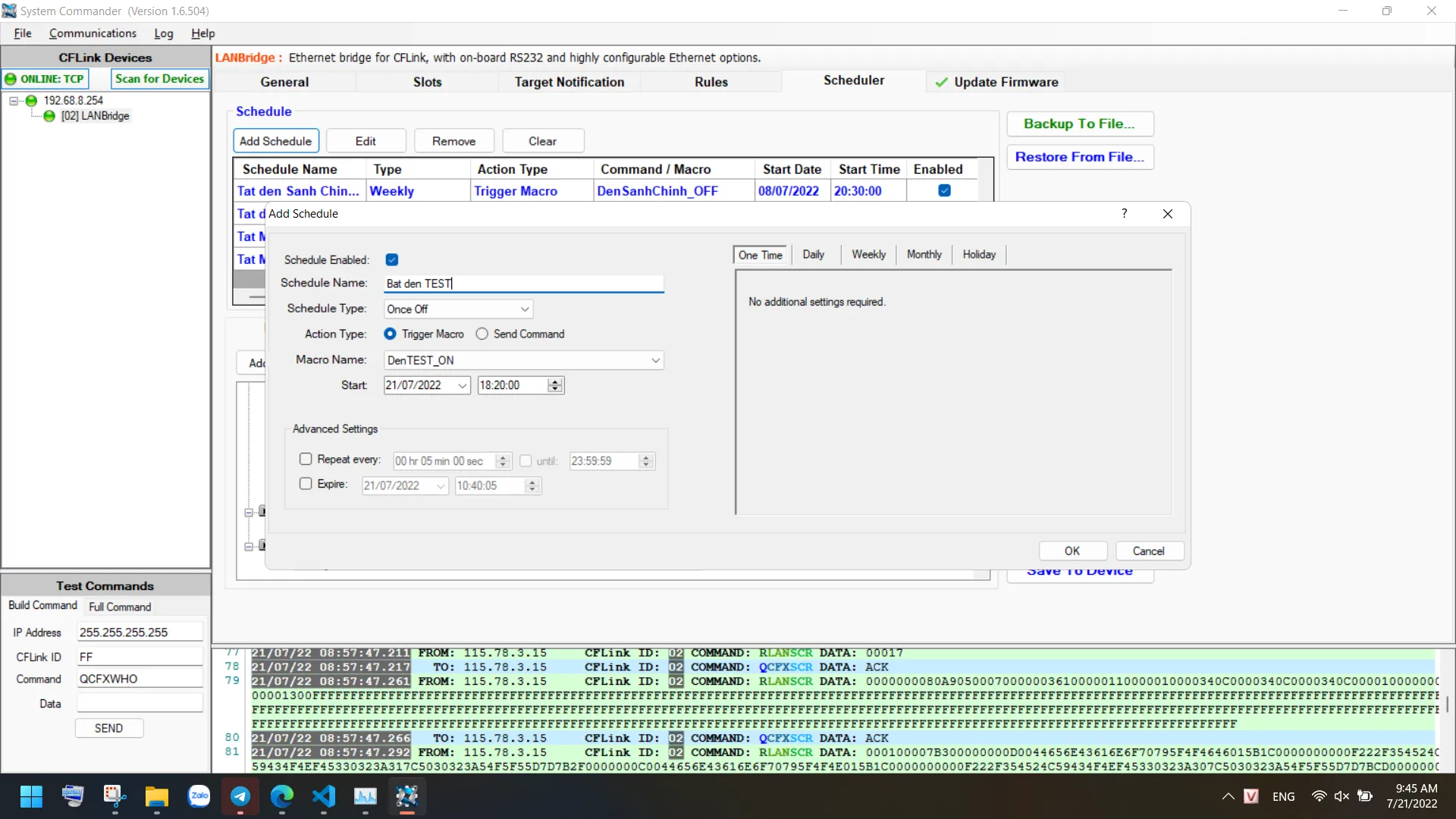Click the ONLINE: TCP green status icon

coord(11,79)
